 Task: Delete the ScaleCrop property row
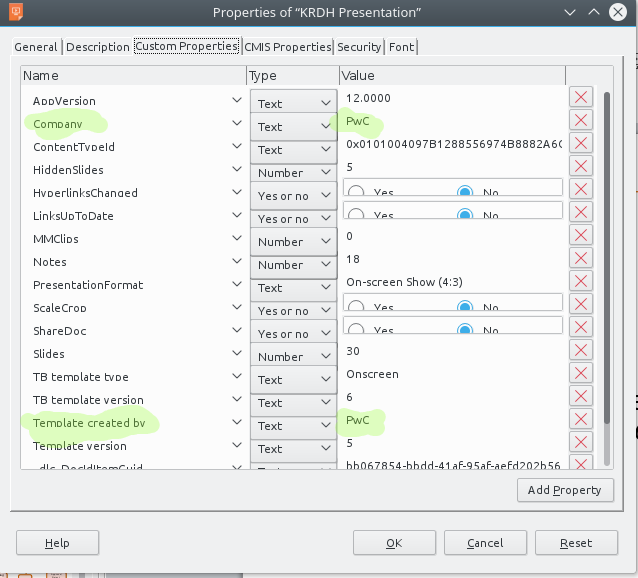pyautogui.click(x=581, y=304)
